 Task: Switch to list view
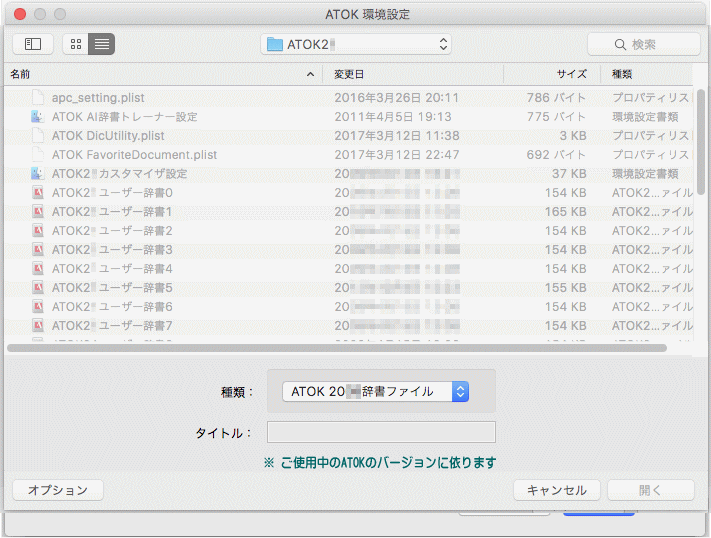[x=102, y=44]
